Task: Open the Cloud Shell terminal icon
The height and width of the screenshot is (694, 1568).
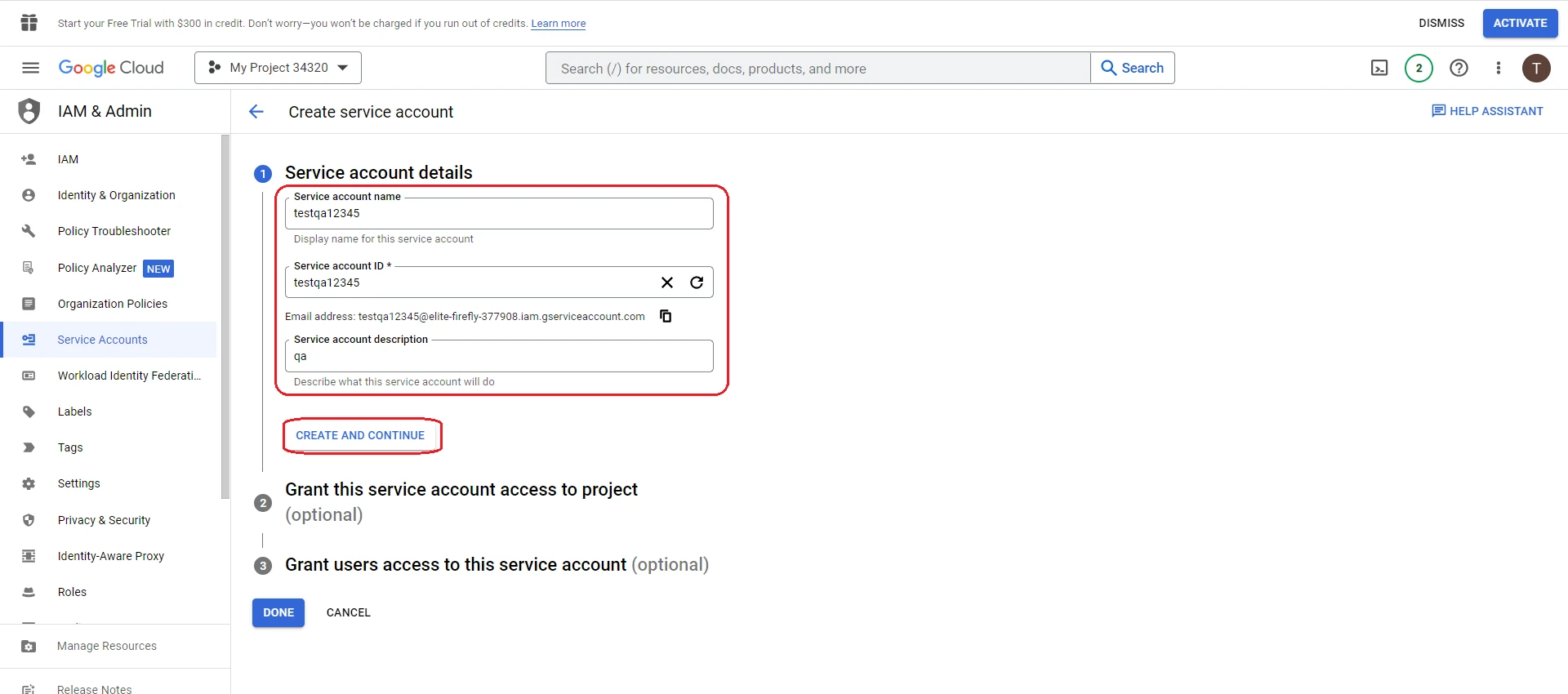Action: 1379,68
